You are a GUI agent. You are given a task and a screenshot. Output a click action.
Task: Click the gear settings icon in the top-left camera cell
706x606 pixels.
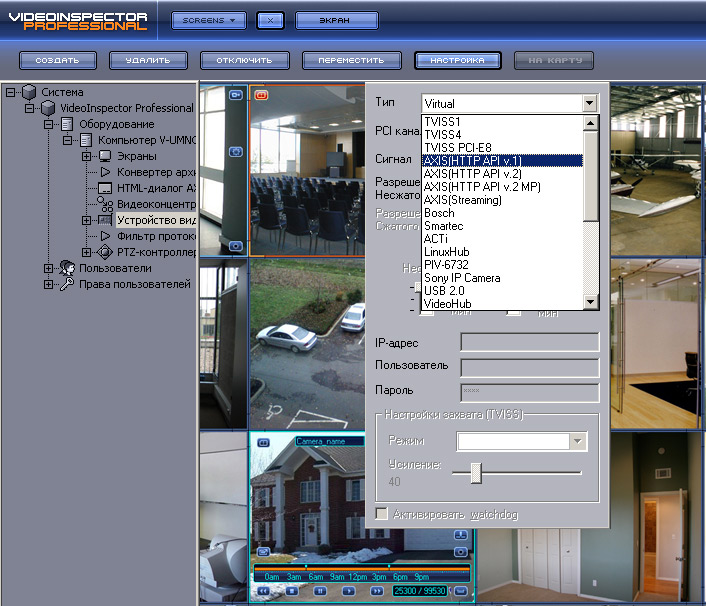point(236,152)
